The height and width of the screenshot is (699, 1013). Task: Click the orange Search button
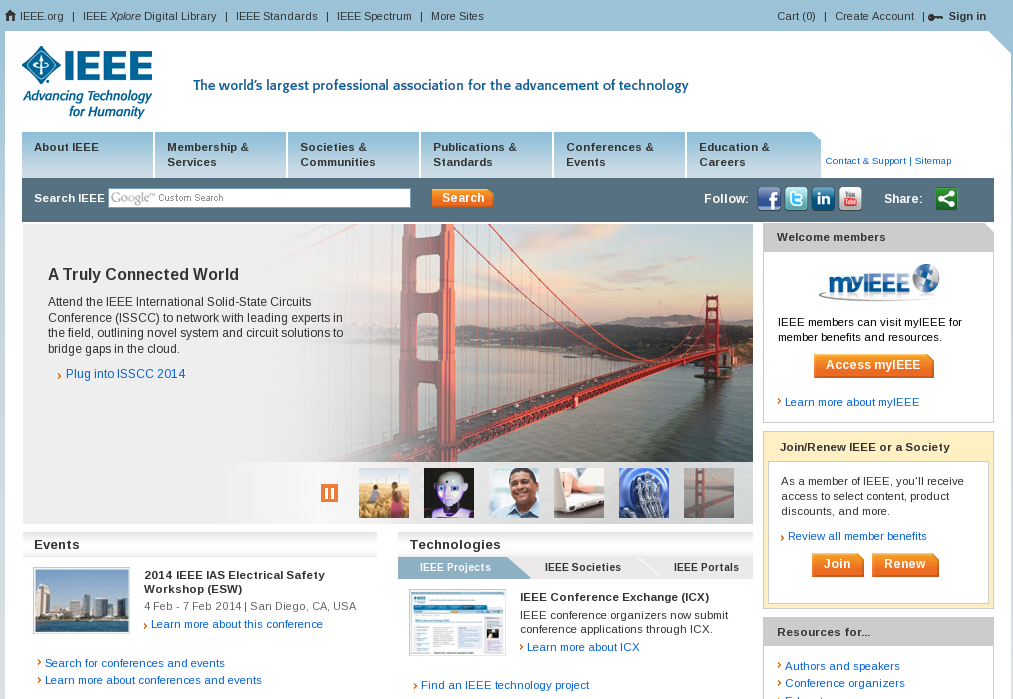tap(463, 198)
